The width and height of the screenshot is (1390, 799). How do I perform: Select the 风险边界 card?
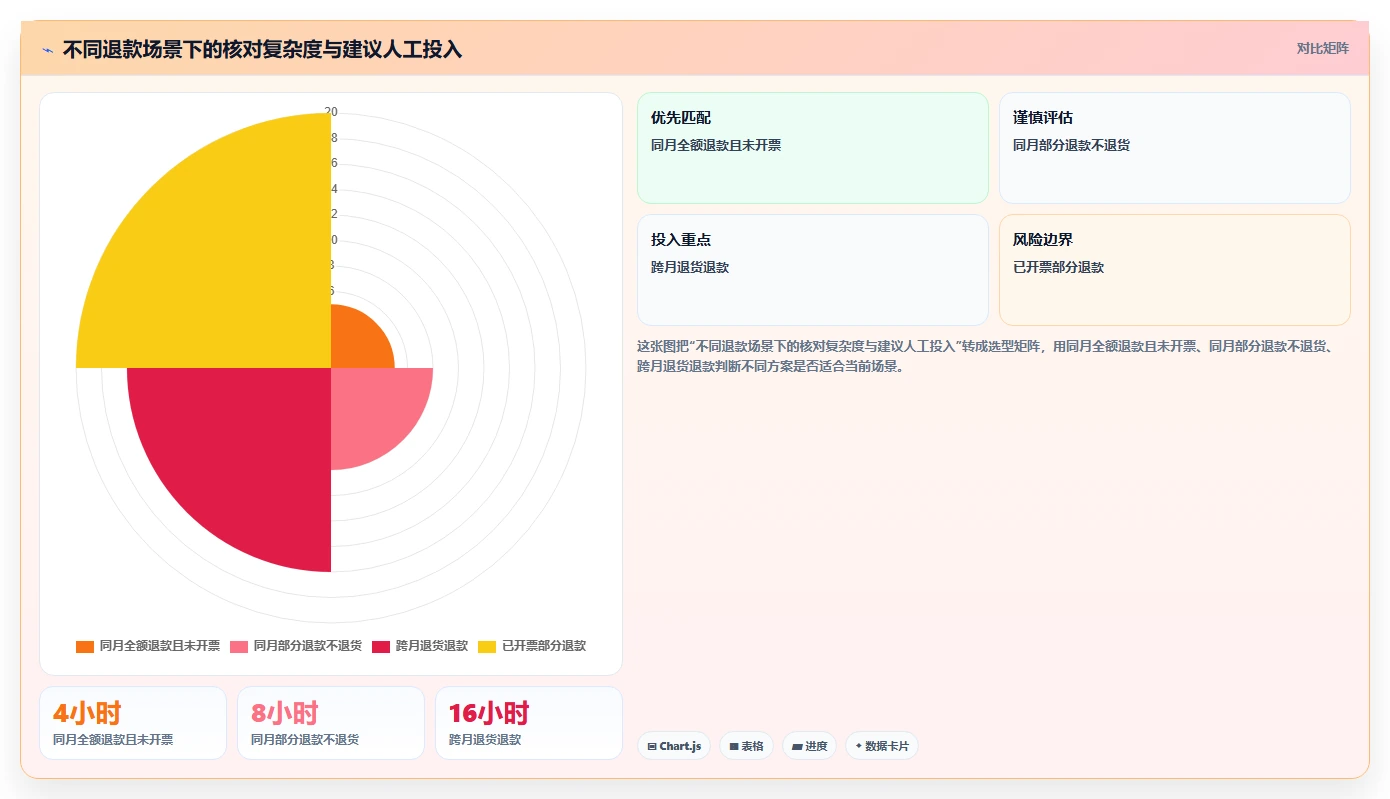1174,270
